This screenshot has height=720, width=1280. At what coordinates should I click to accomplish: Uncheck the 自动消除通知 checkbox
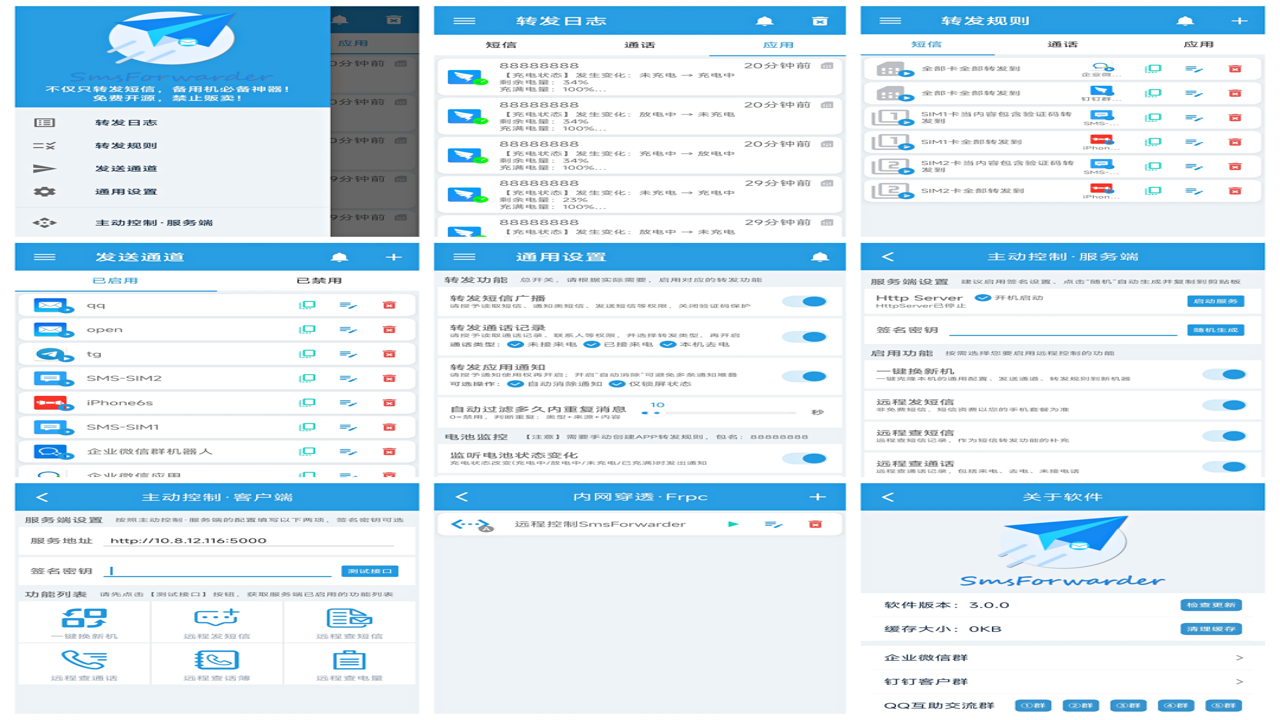[515, 384]
